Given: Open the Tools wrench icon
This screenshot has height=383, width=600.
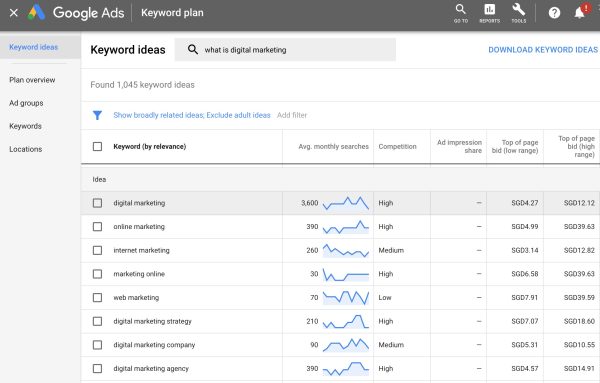Looking at the screenshot, I should tap(518, 13).
